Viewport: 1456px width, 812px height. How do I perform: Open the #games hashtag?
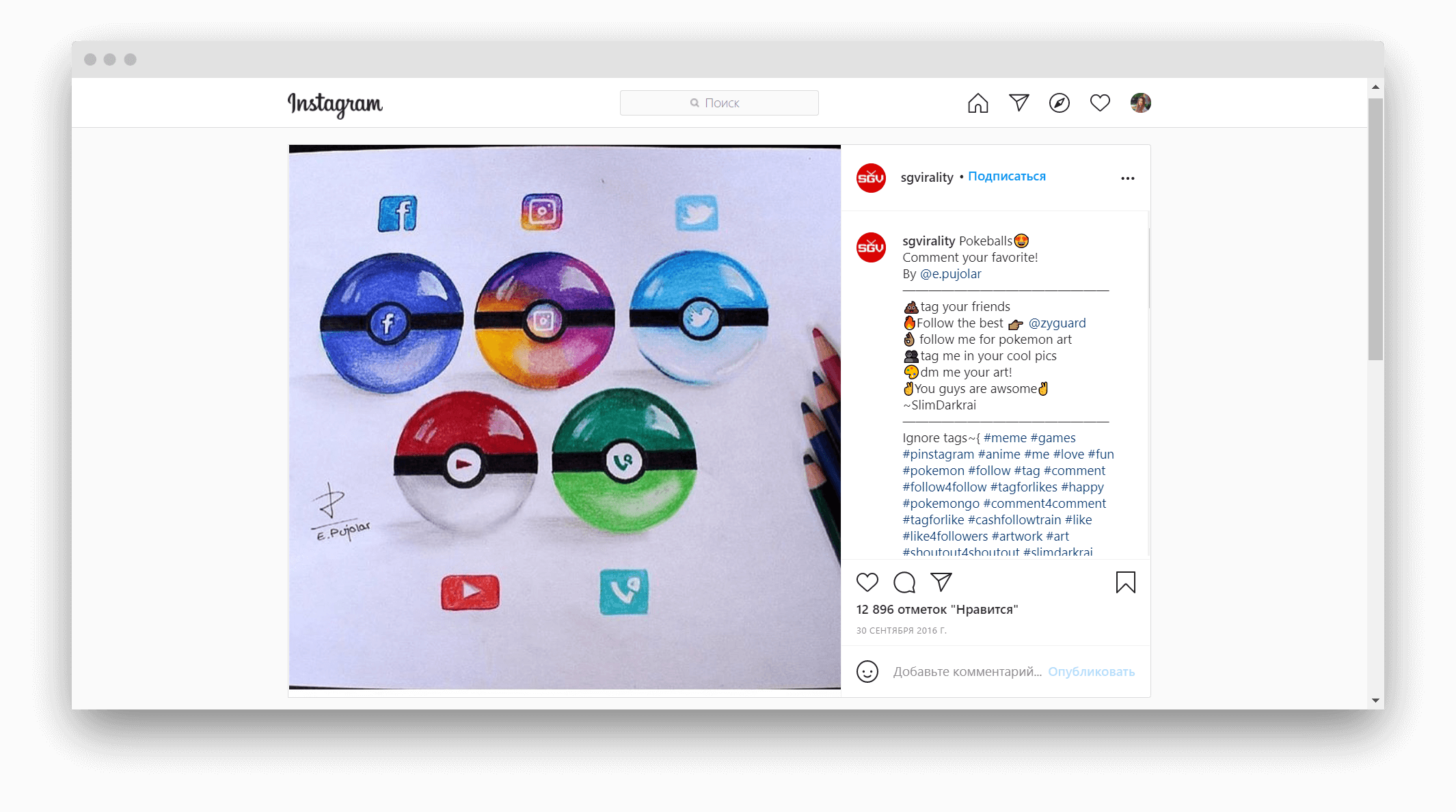pyautogui.click(x=1053, y=438)
